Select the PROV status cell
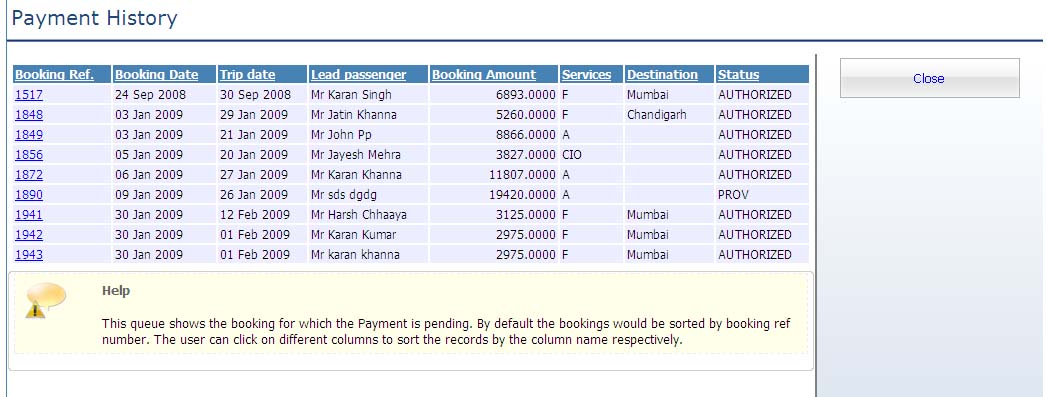The width and height of the screenshot is (1046, 397). pos(762,195)
